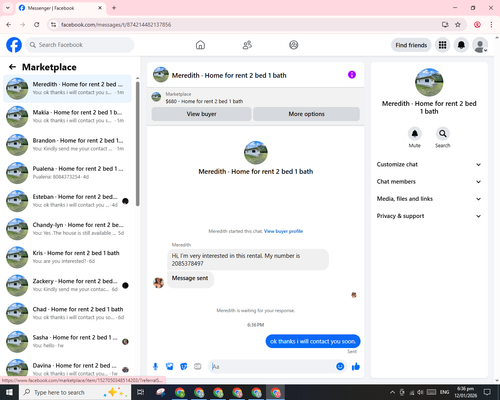Click the Windows taskbar search box
This screenshot has height=400, width=500.
75,392
